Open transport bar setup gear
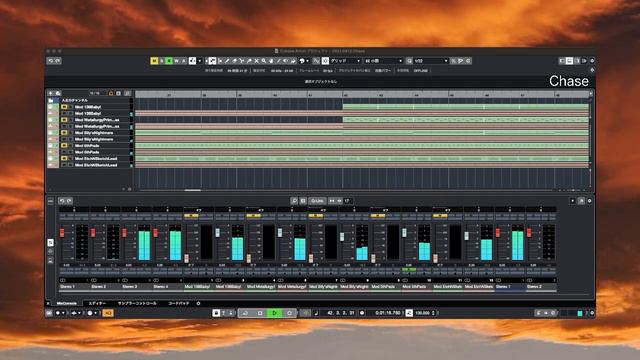Screen dimensions: 640x360 (592, 313)
